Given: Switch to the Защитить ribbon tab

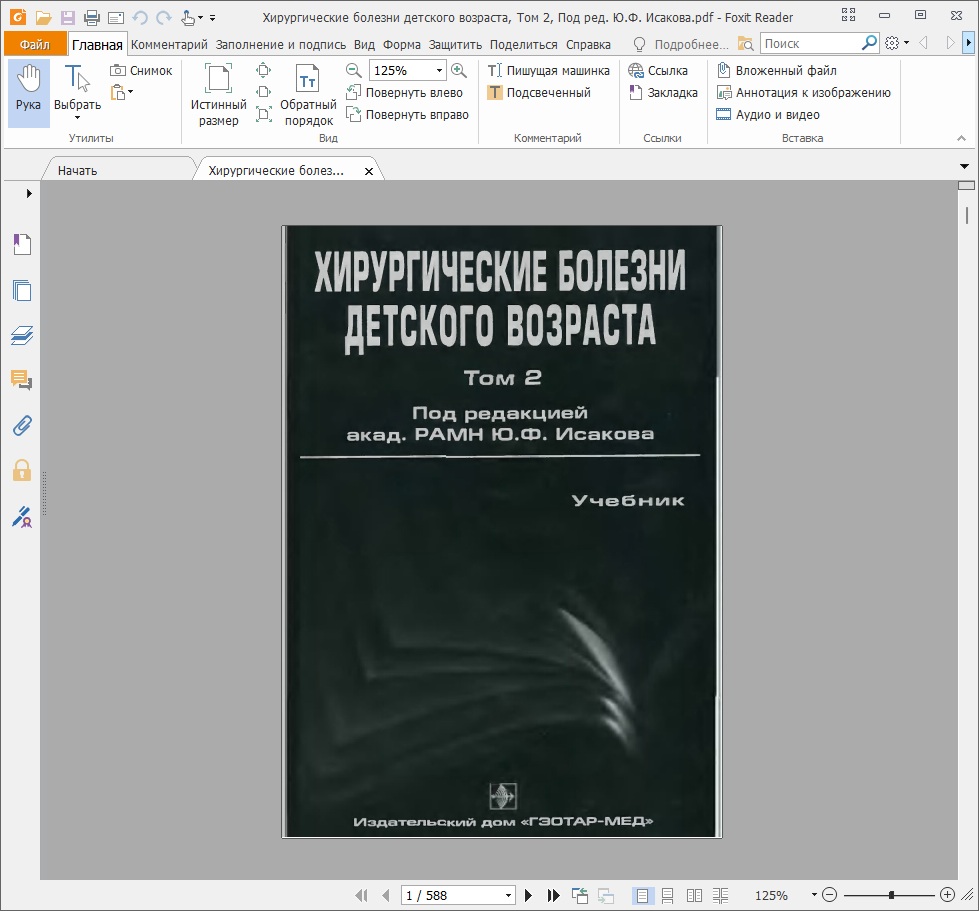Looking at the screenshot, I should (455, 44).
